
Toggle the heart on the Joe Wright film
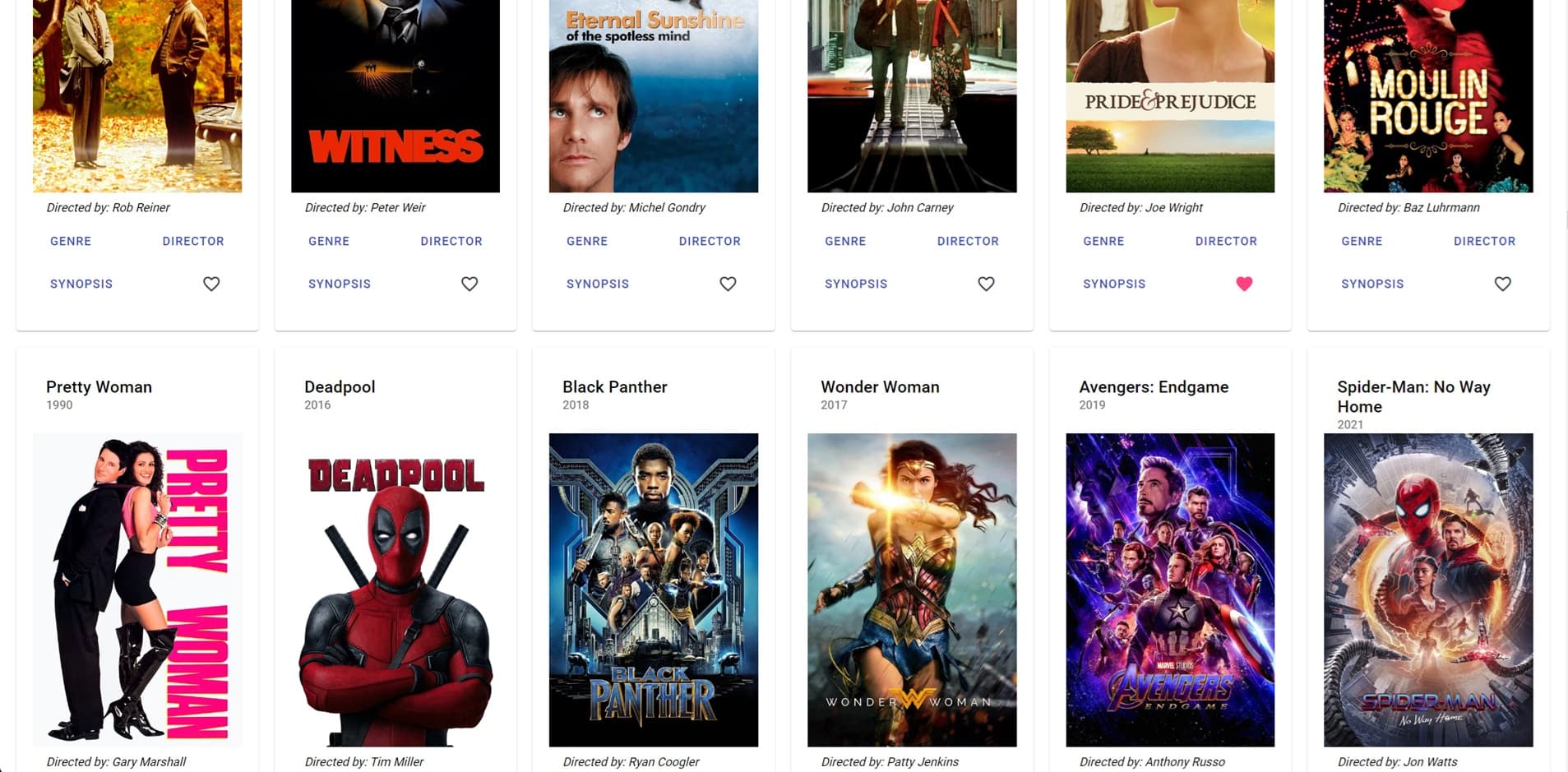click(1244, 284)
